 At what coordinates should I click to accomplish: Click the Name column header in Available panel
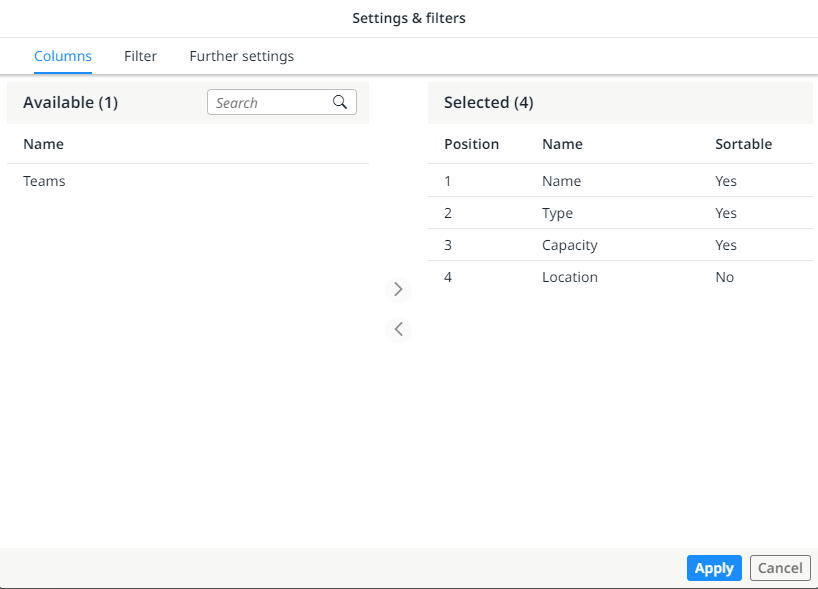[43, 144]
